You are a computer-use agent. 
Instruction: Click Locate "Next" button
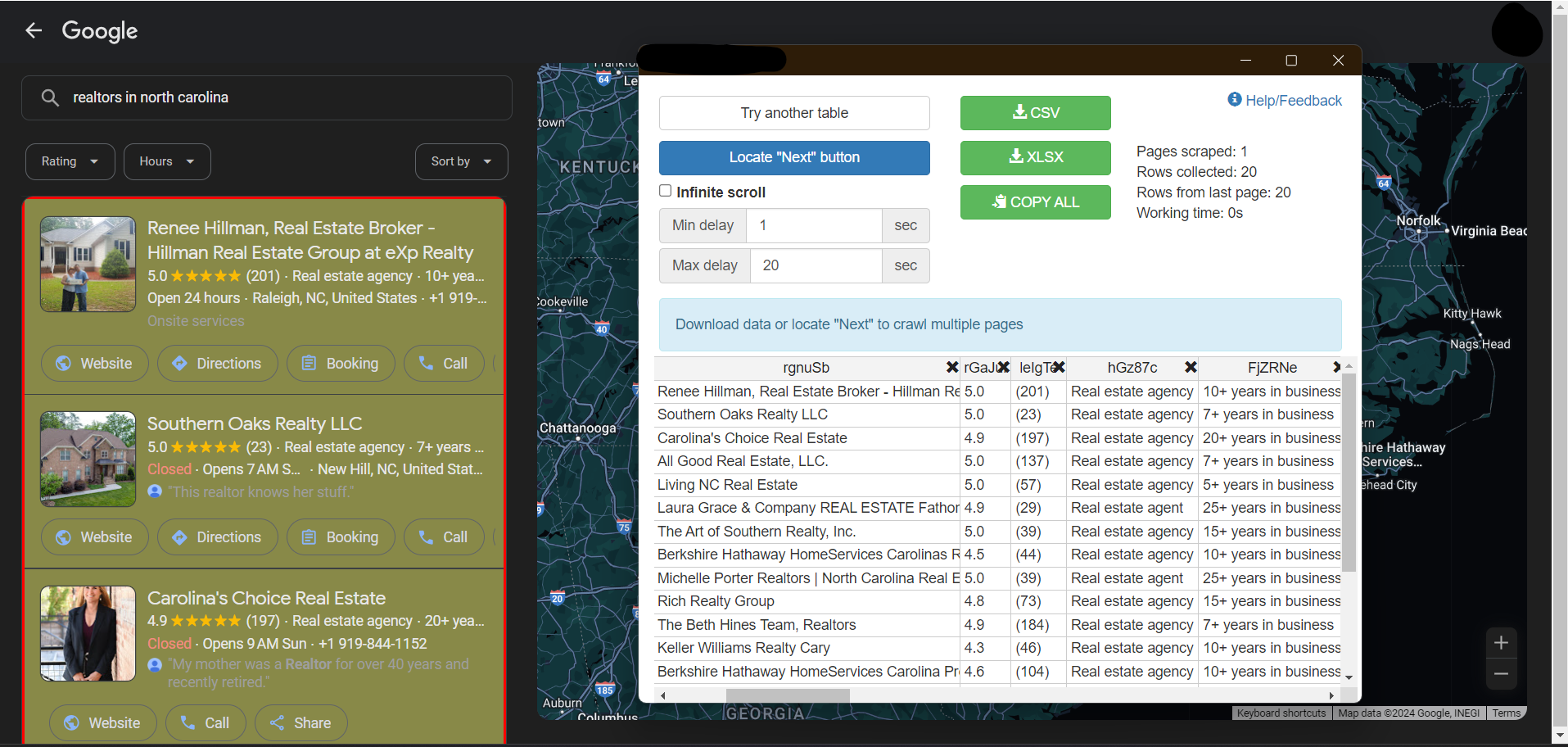tap(794, 157)
